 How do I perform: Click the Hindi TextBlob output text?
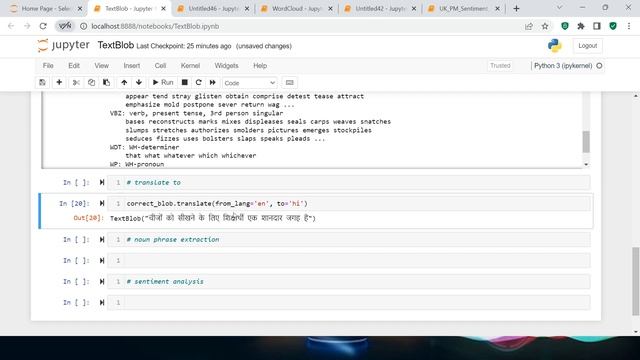[213, 218]
